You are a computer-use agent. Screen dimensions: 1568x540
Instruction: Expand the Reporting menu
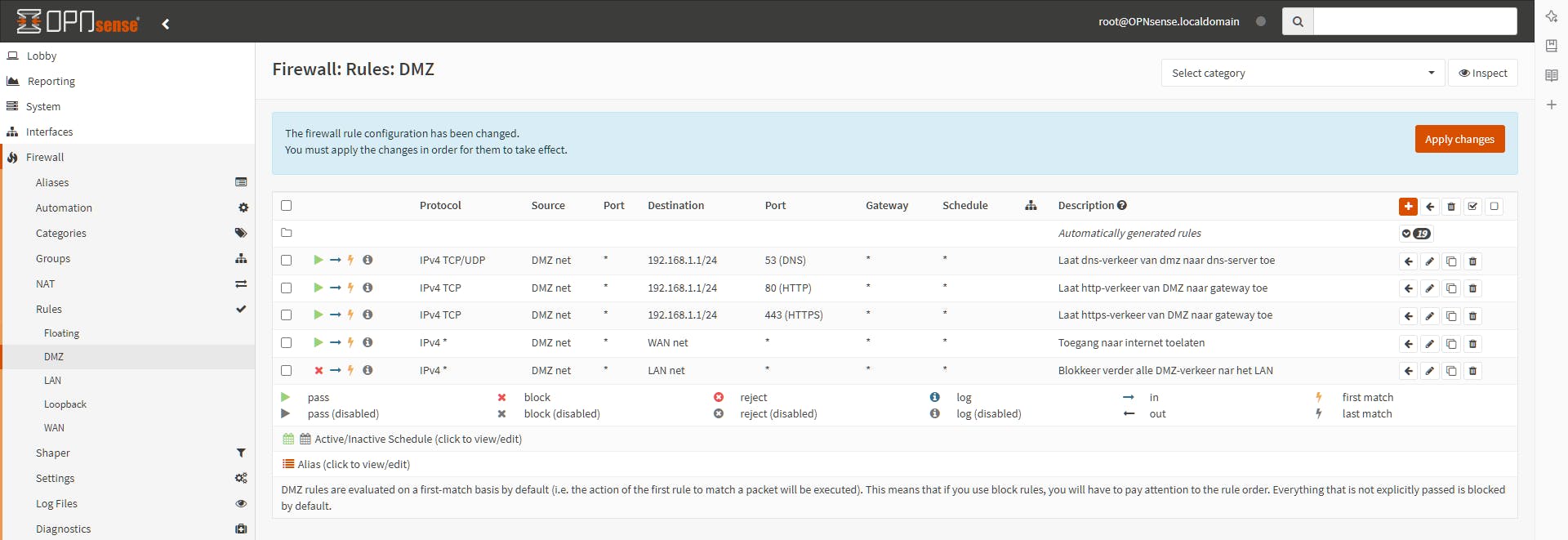pyautogui.click(x=127, y=81)
